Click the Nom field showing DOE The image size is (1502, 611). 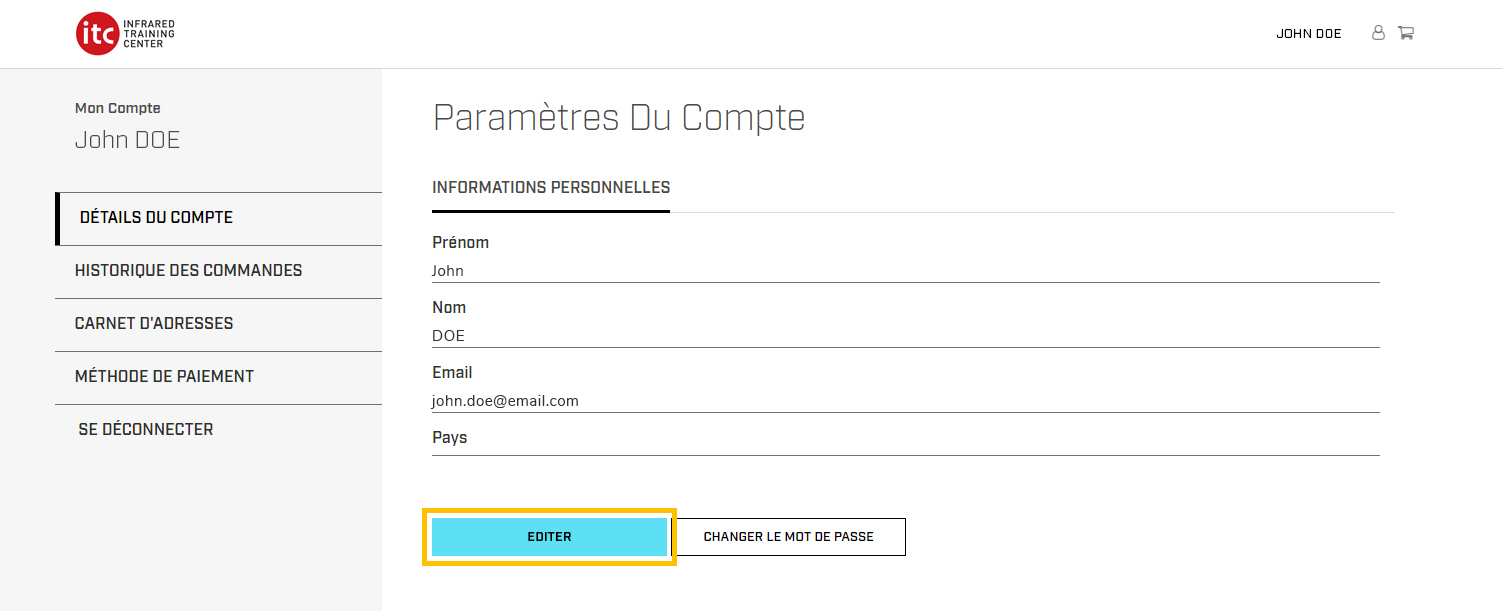coord(905,336)
